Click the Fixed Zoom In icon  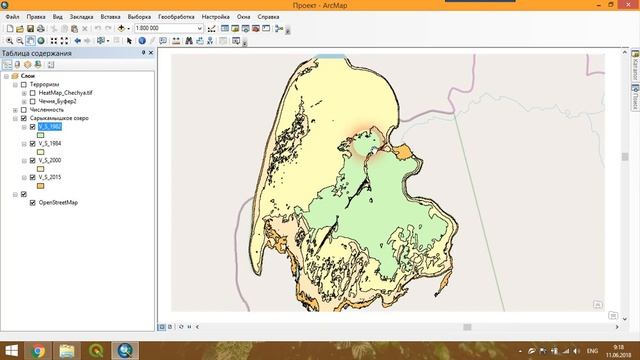click(53, 41)
